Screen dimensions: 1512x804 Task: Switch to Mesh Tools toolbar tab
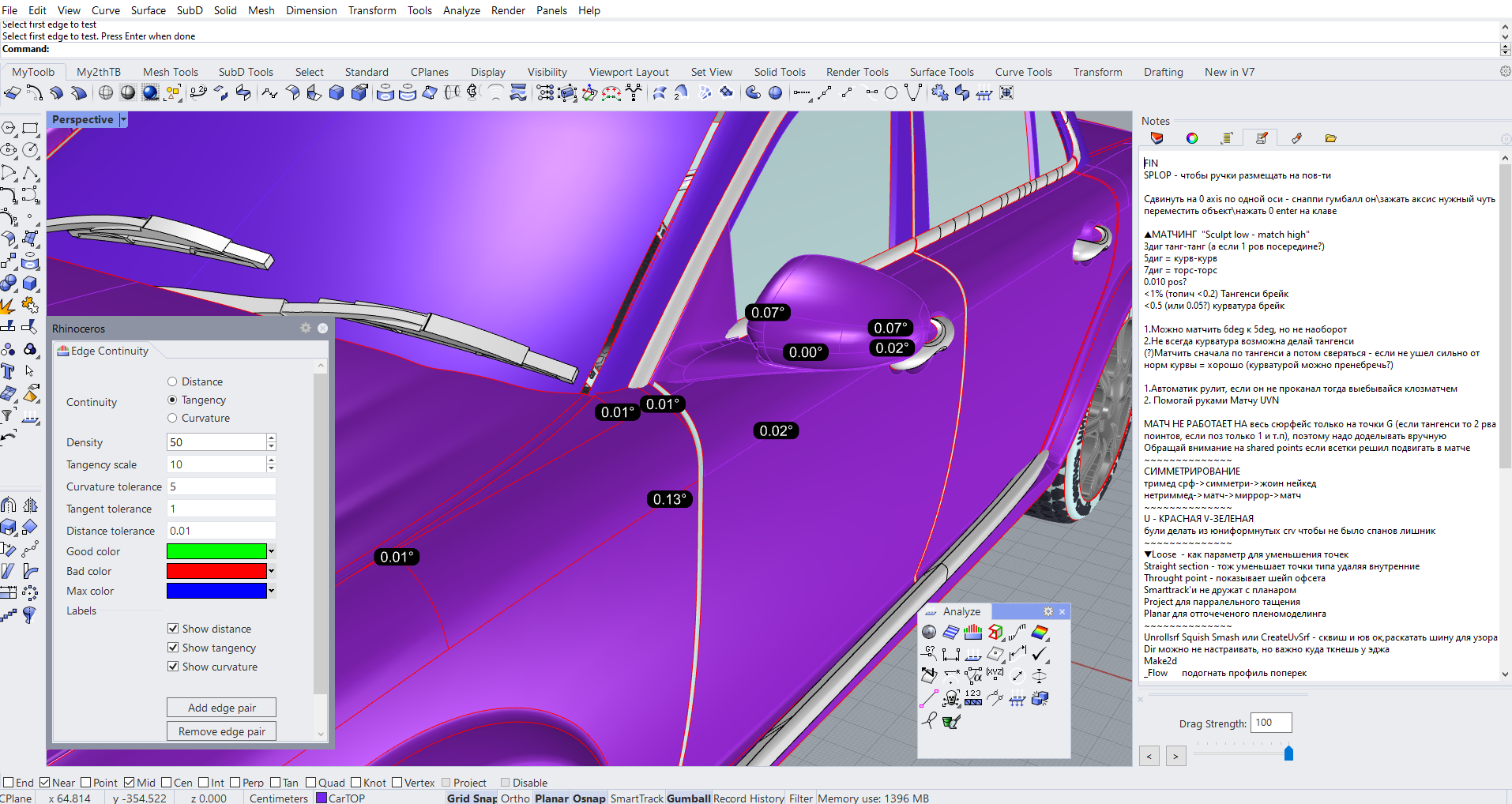(171, 72)
